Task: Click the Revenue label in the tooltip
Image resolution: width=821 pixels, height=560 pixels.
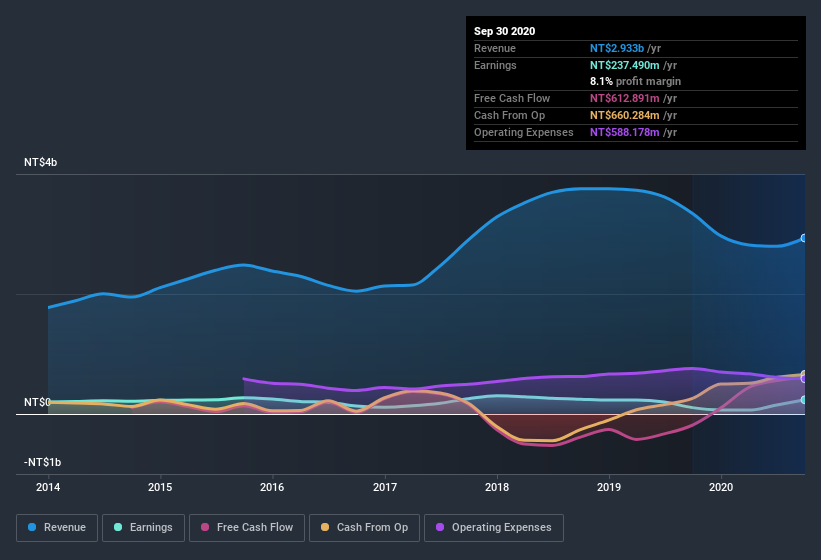Action: coord(495,48)
